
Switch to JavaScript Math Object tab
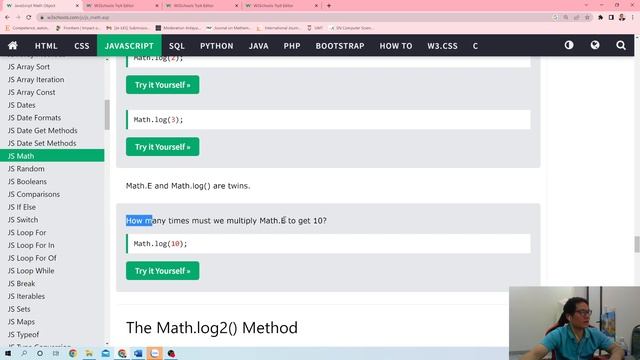(x=43, y=6)
